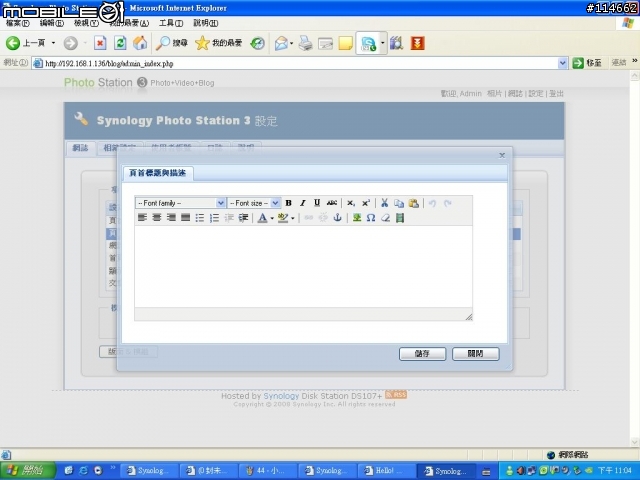This screenshot has width=640, height=480.
Task: Open the 說明 menu
Action: 205,23
